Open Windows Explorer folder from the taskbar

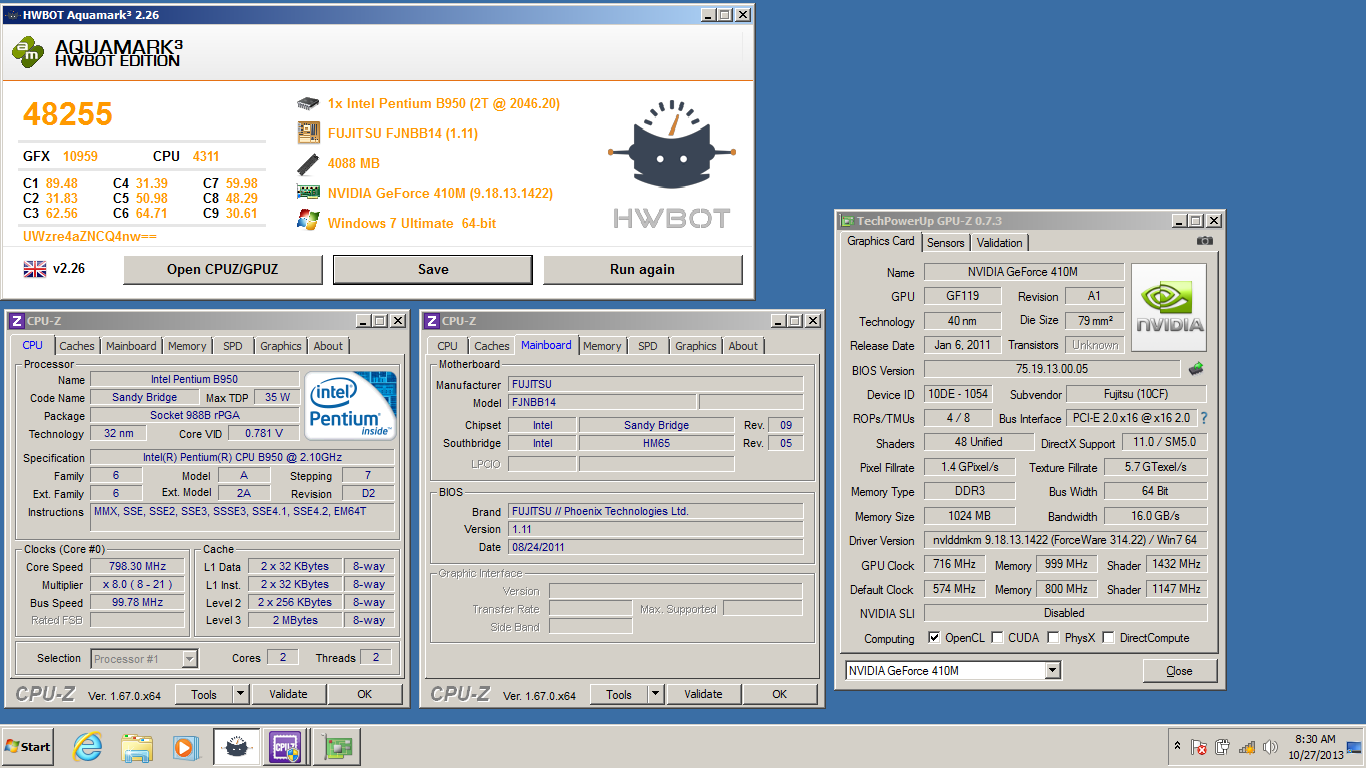(x=137, y=747)
